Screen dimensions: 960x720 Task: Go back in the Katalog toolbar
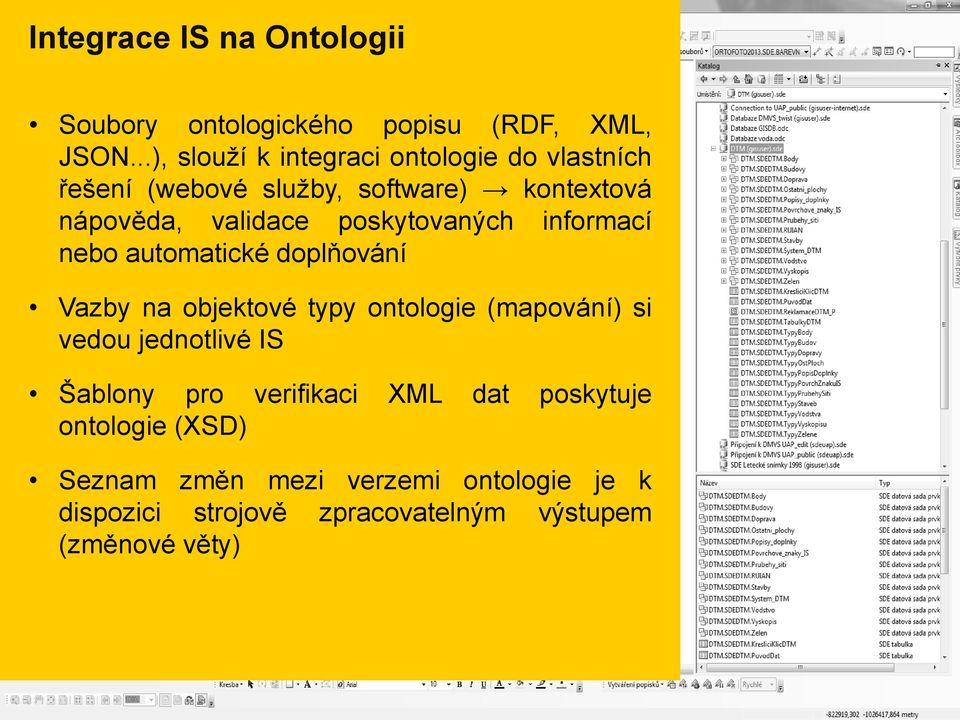pos(704,80)
